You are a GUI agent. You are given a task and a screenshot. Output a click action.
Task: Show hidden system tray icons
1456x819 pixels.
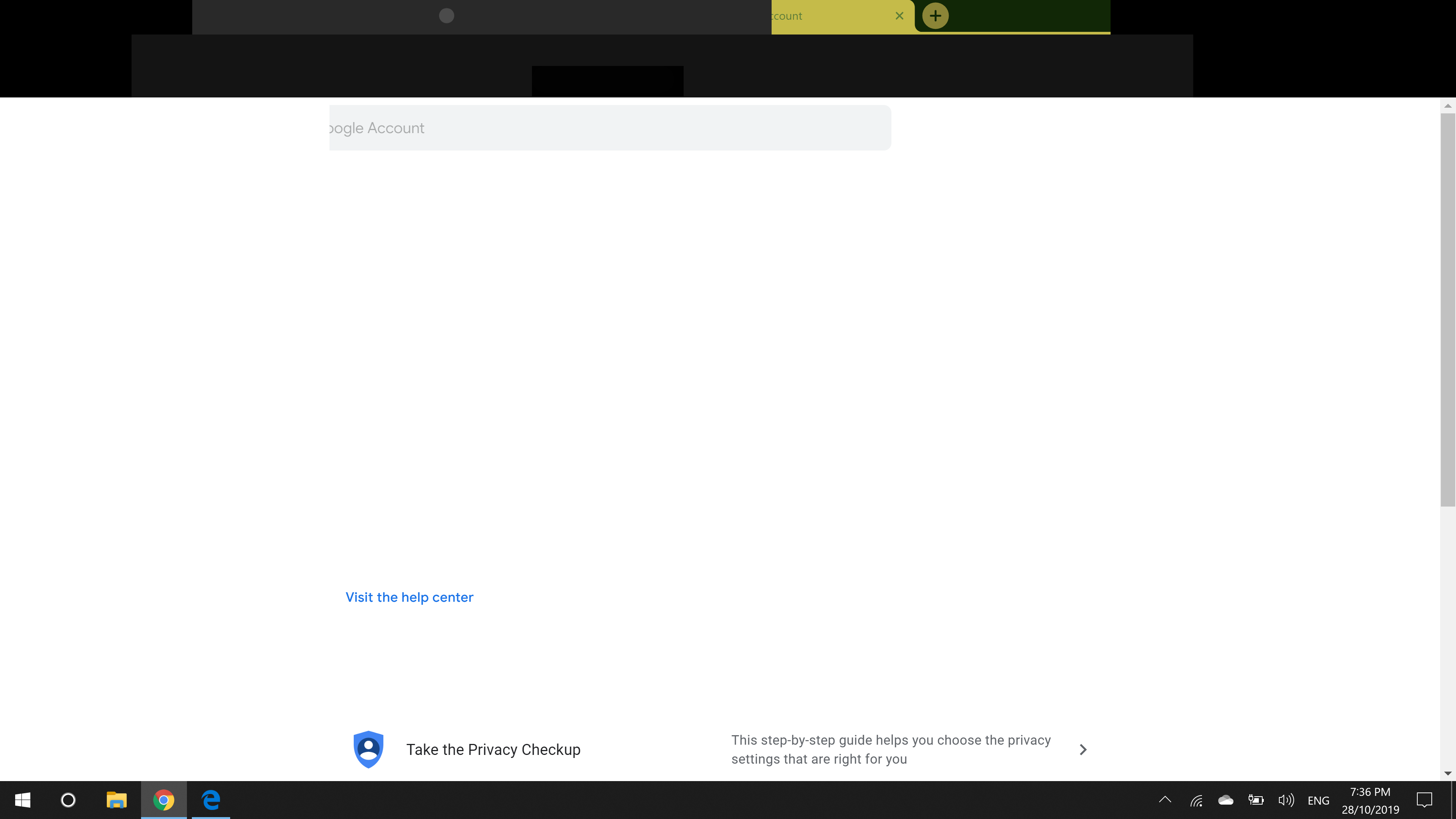point(1165,800)
